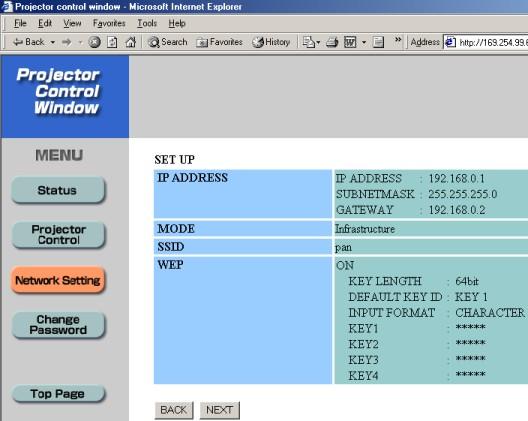
Task: Click the Edit with Word icon
Action: [x=350, y=42]
